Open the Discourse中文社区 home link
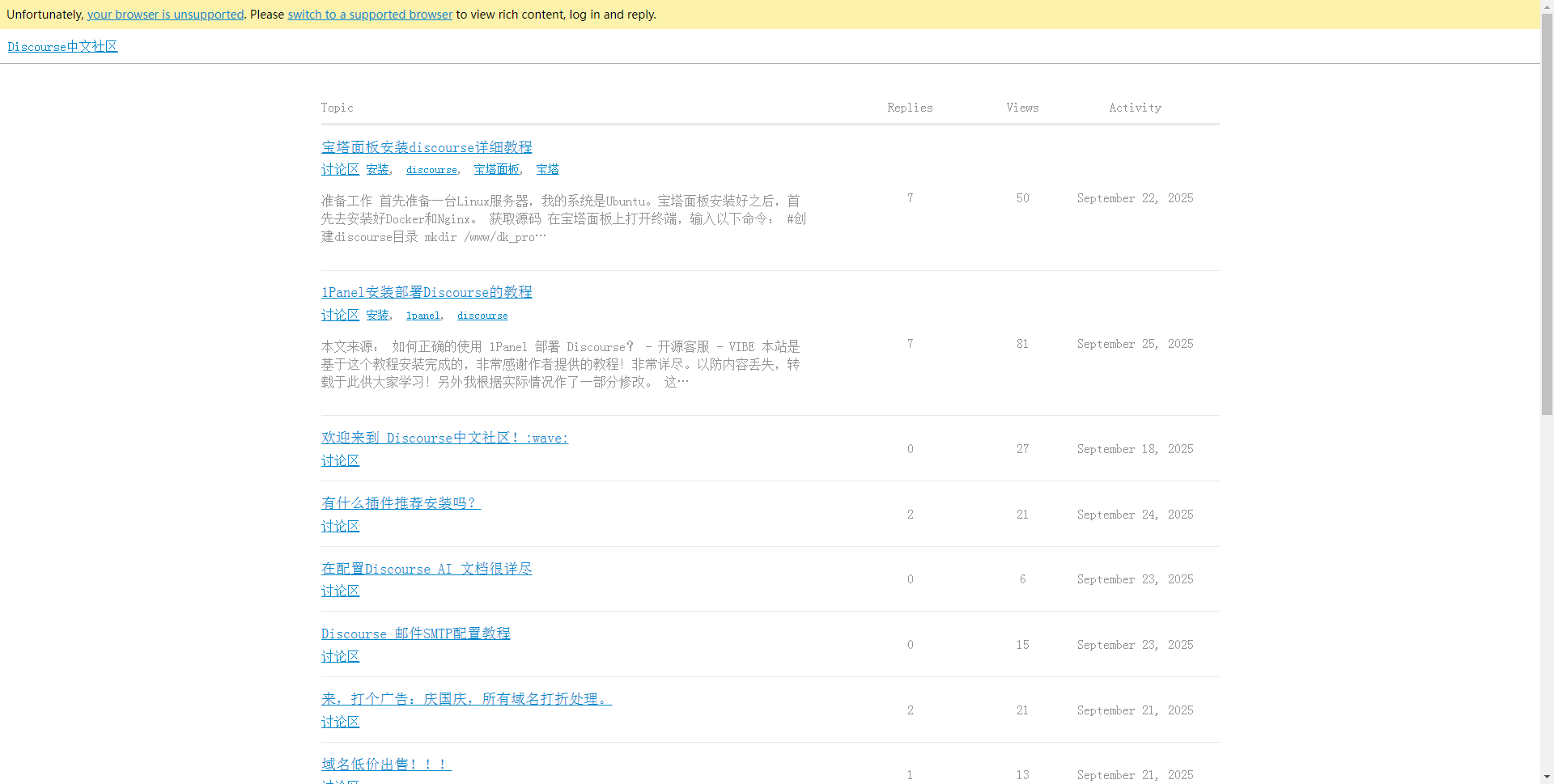 [62, 47]
